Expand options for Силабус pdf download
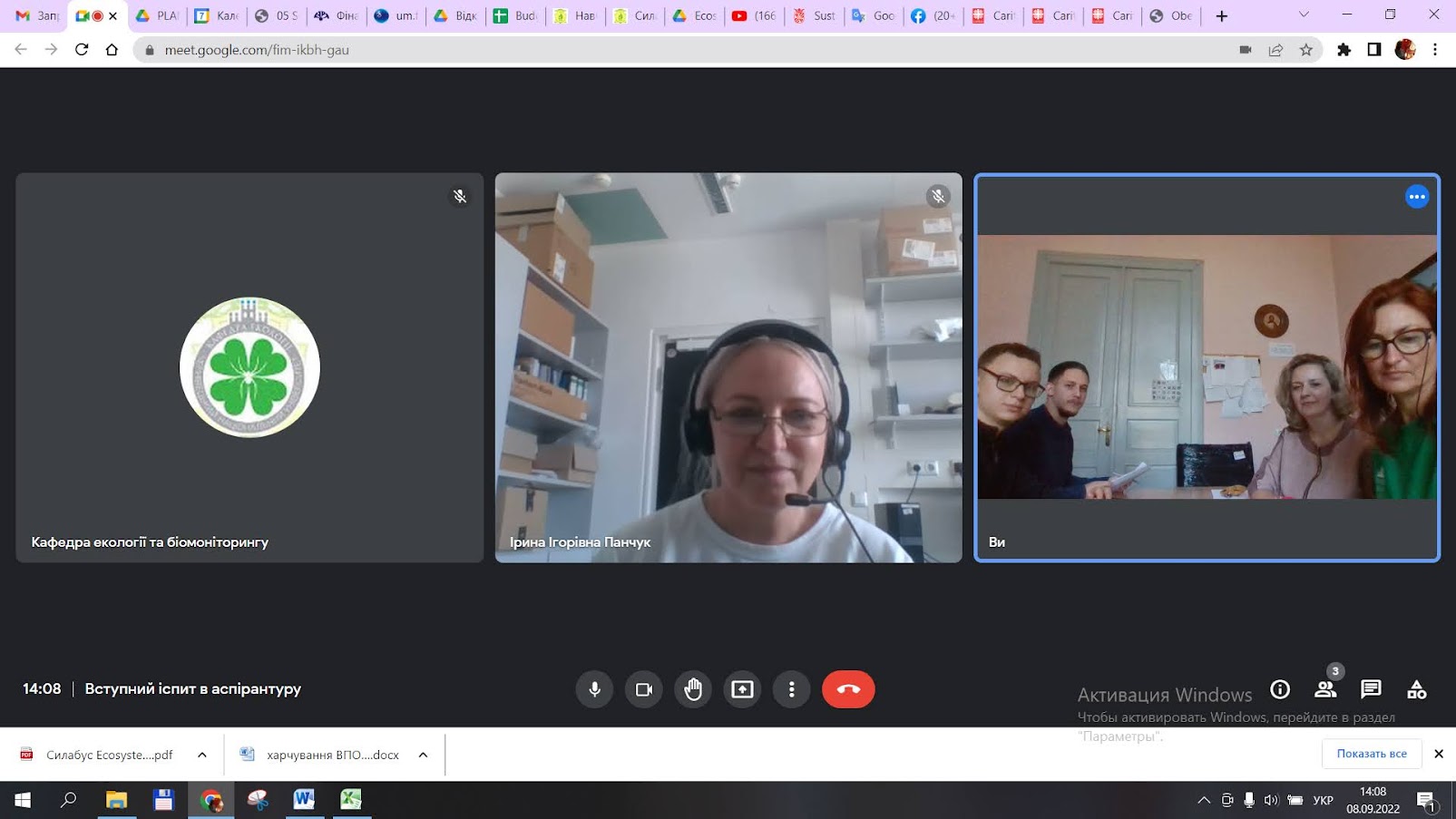 pyautogui.click(x=202, y=755)
